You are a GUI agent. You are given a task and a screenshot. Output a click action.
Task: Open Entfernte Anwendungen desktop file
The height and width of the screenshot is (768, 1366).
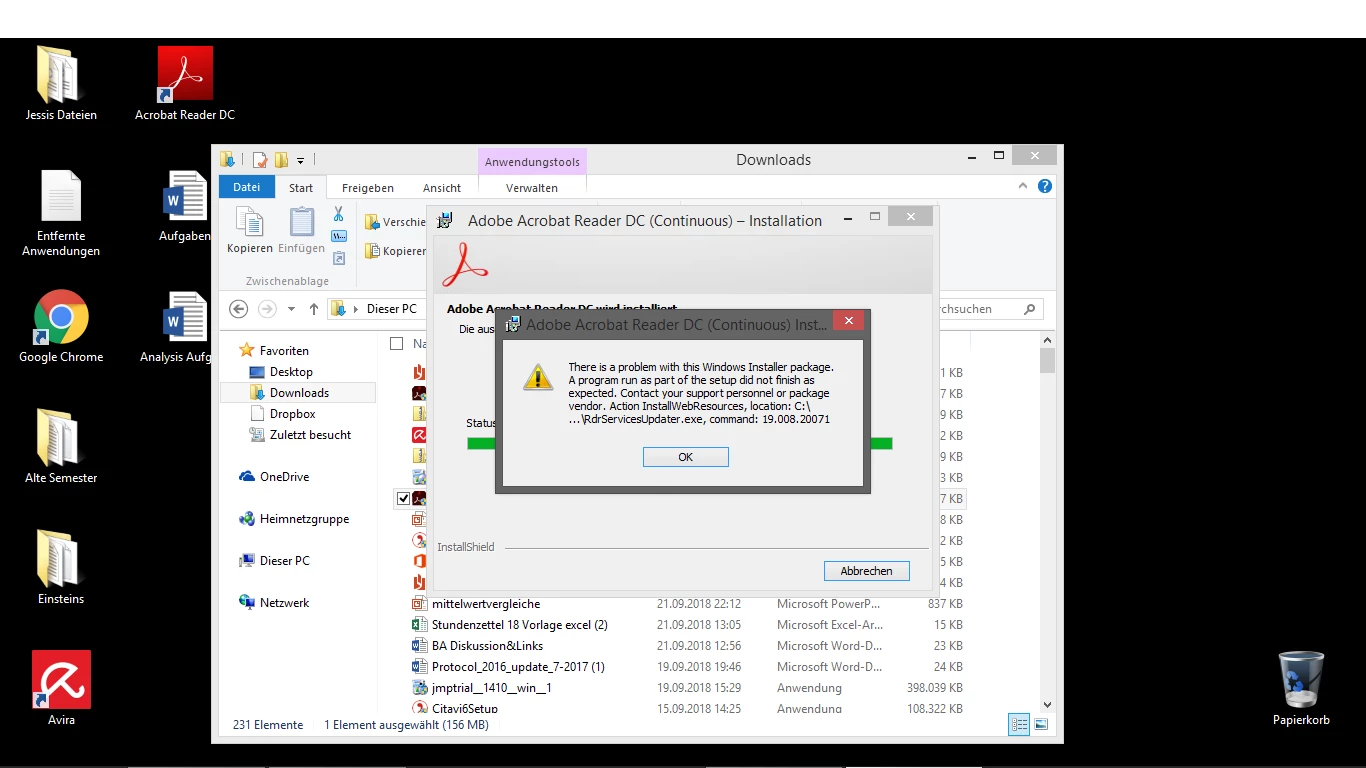point(61,213)
